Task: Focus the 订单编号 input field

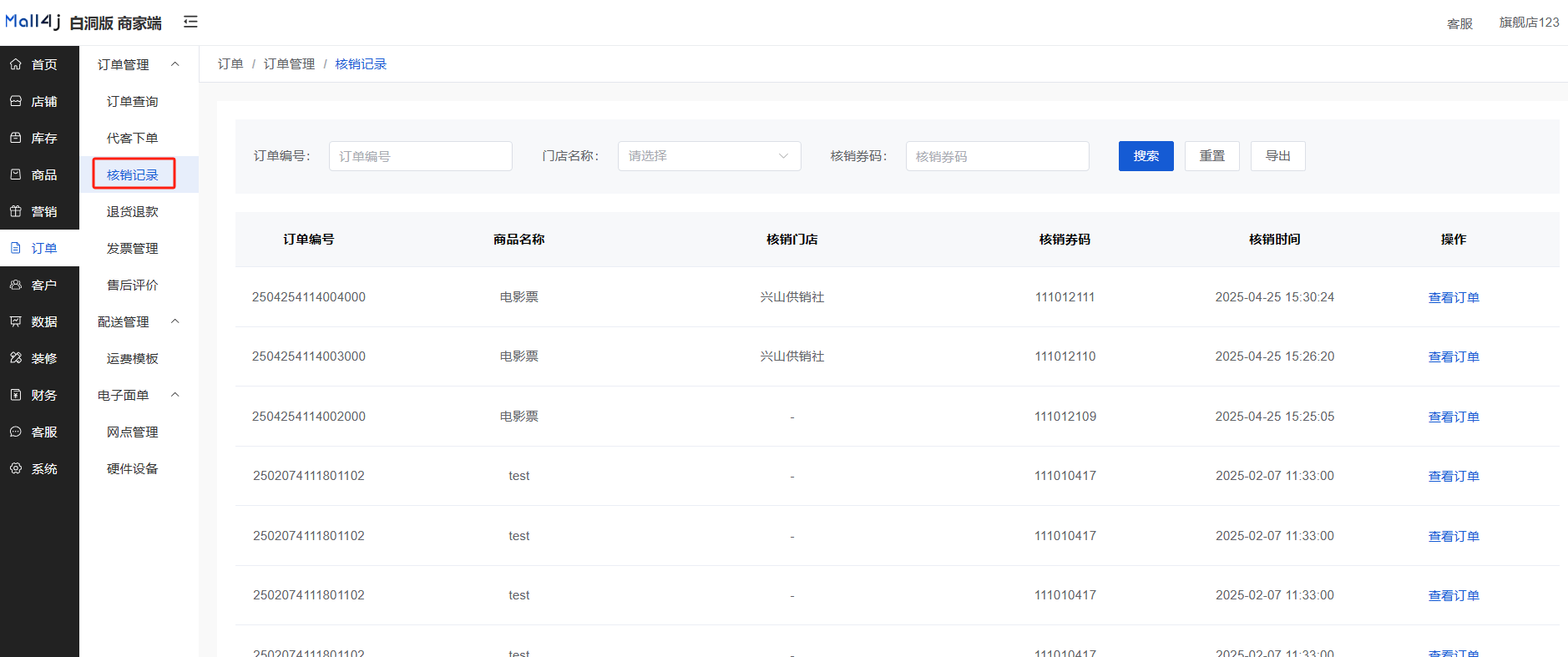Action: (x=420, y=156)
